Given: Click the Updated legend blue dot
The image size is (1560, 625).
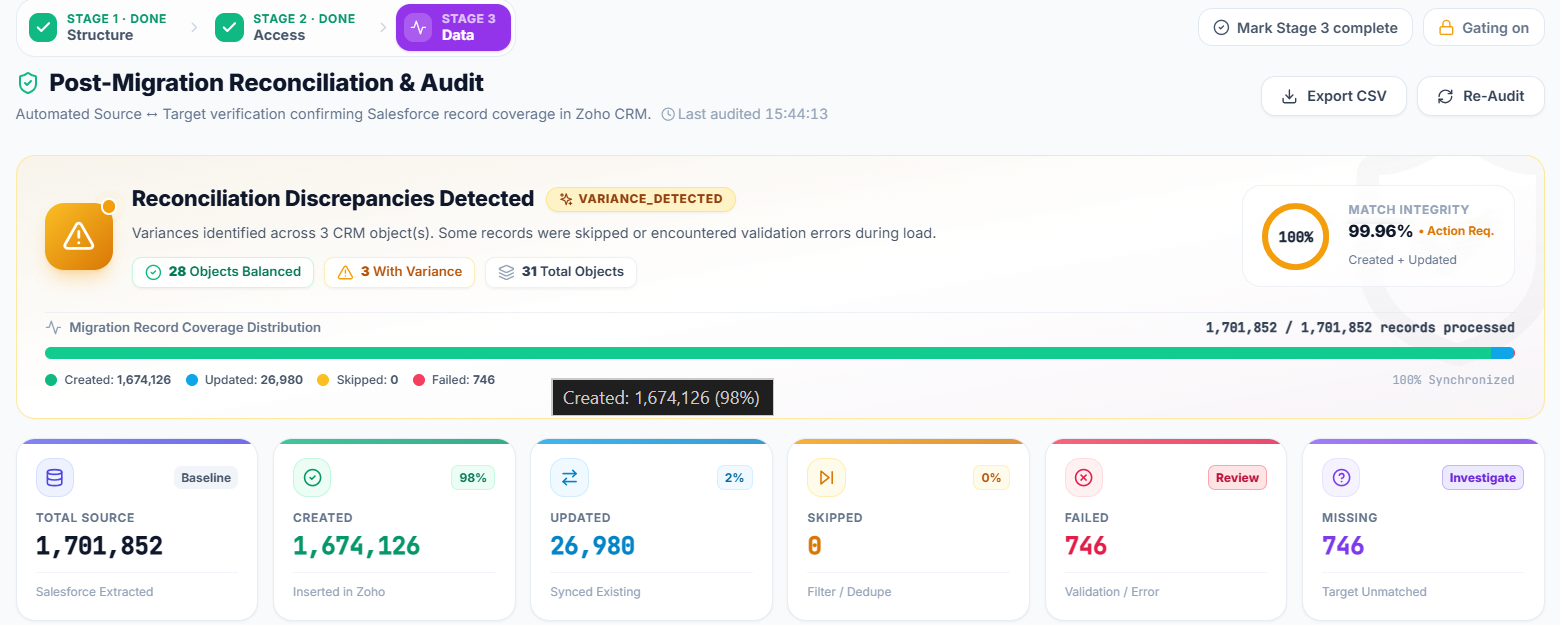Looking at the screenshot, I should point(191,380).
